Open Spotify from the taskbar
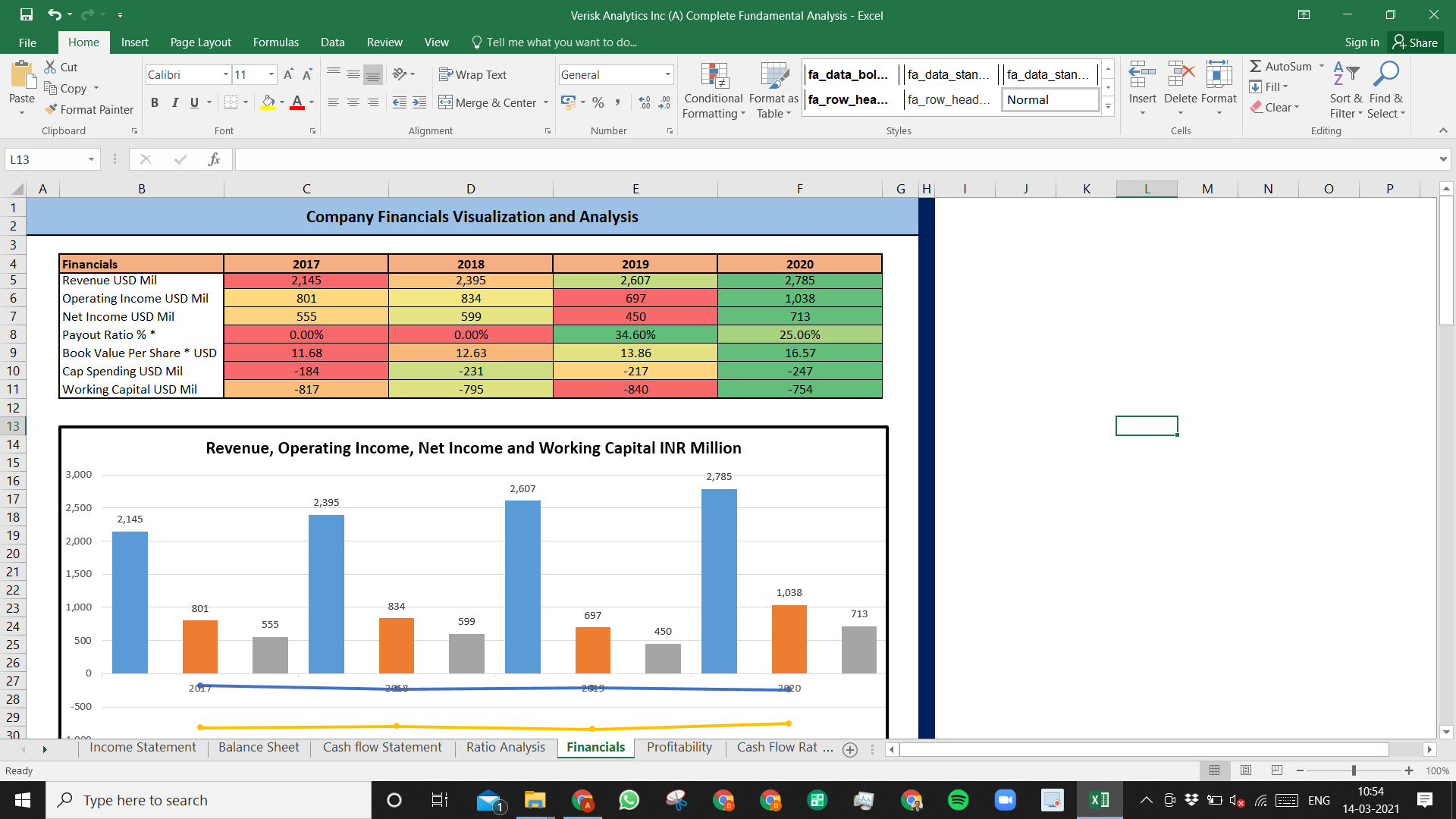The image size is (1456, 819). pyautogui.click(x=959, y=800)
